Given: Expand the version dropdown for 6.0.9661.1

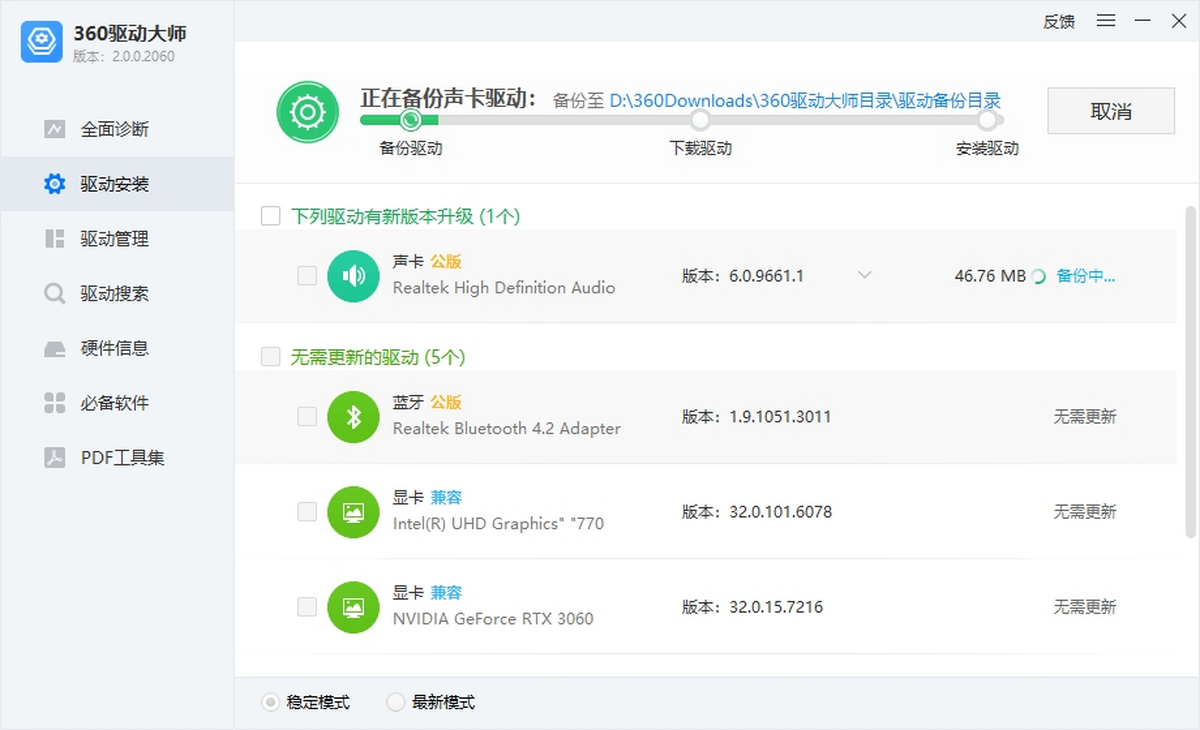Looking at the screenshot, I should 864,274.
